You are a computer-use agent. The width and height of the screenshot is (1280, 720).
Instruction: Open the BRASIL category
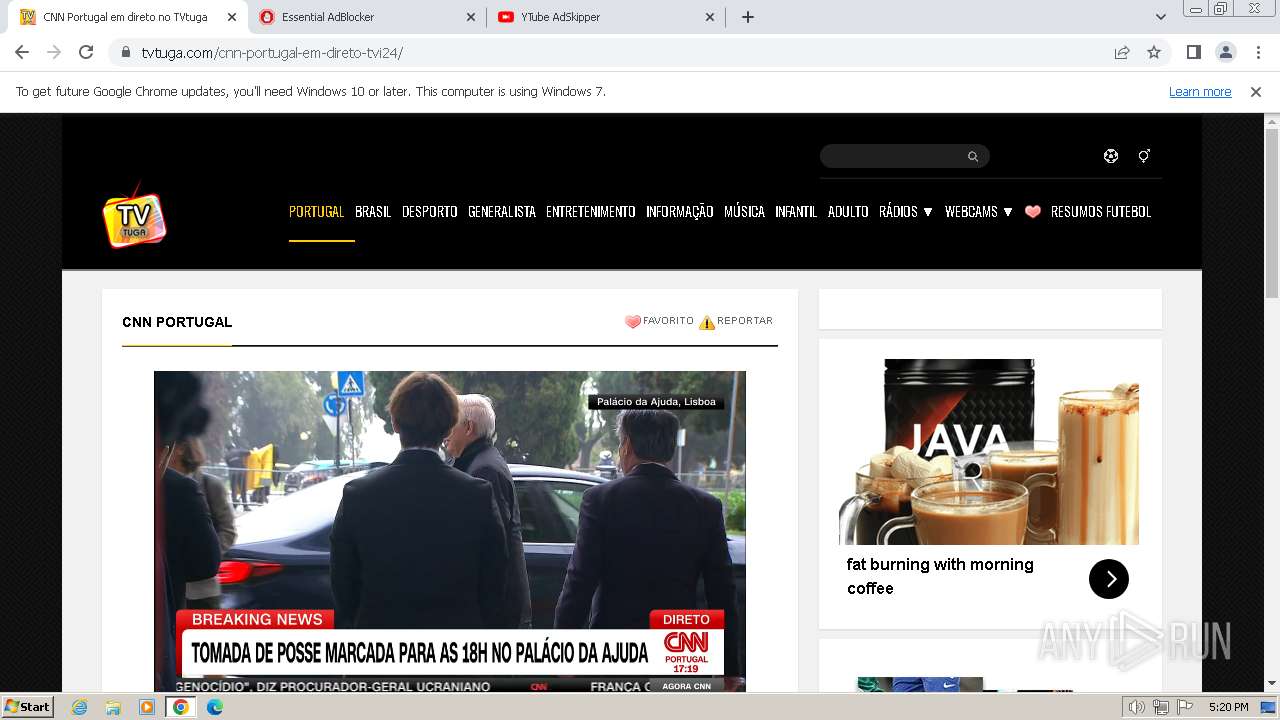coord(373,212)
